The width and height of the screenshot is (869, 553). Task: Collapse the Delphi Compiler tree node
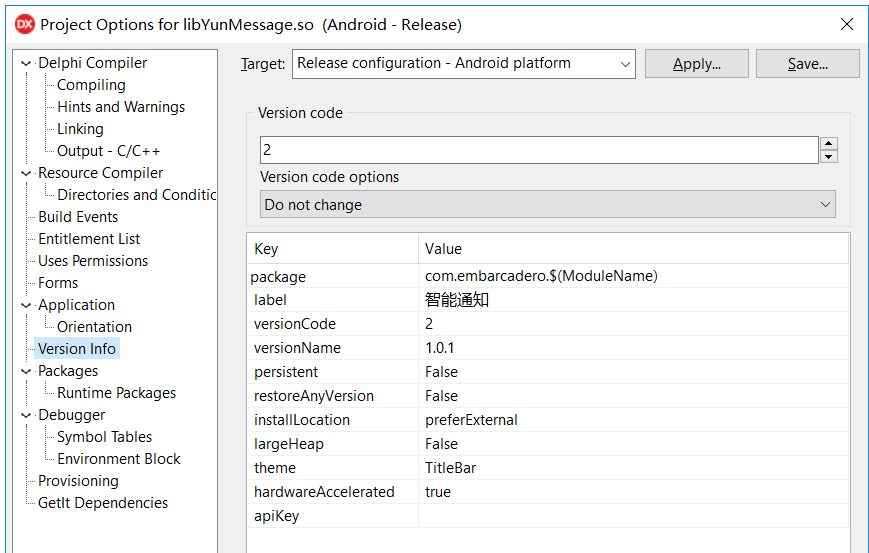click(x=26, y=63)
